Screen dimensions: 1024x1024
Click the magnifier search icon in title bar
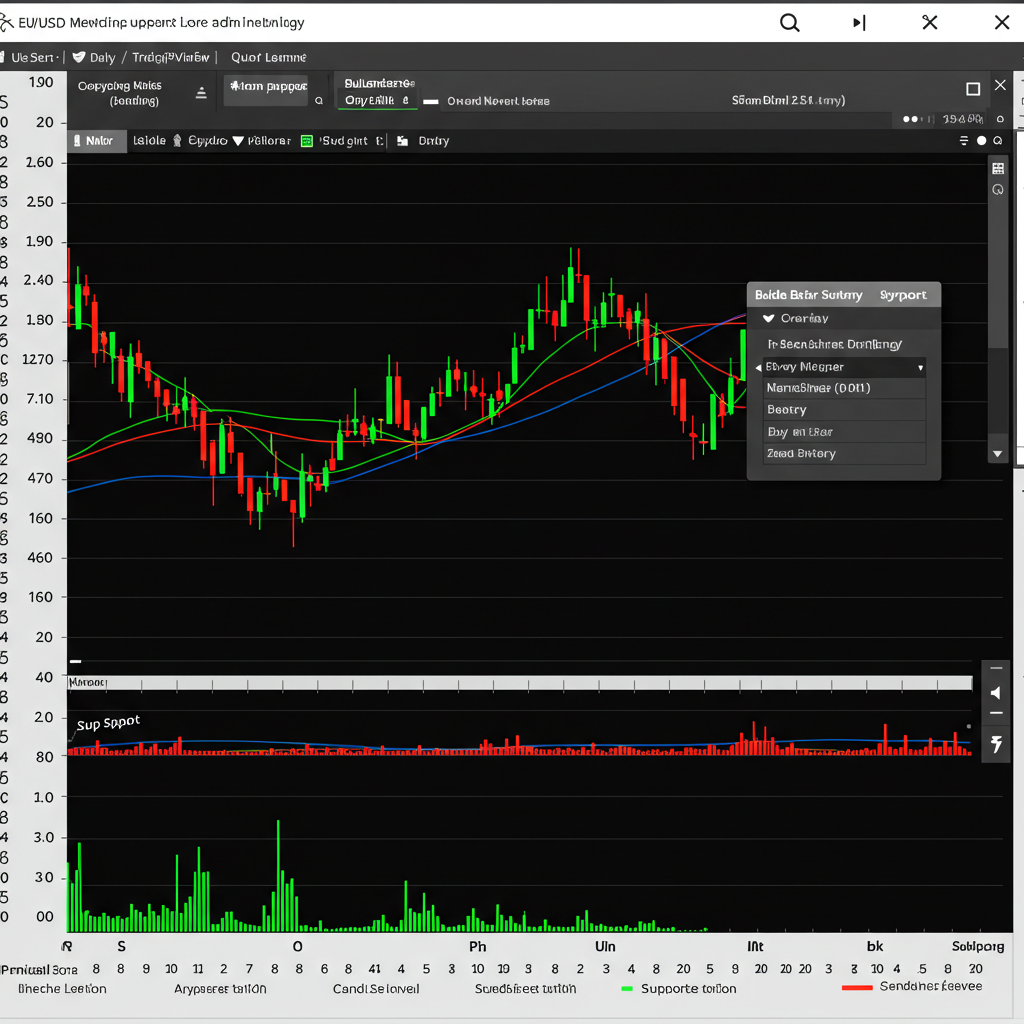click(x=790, y=23)
